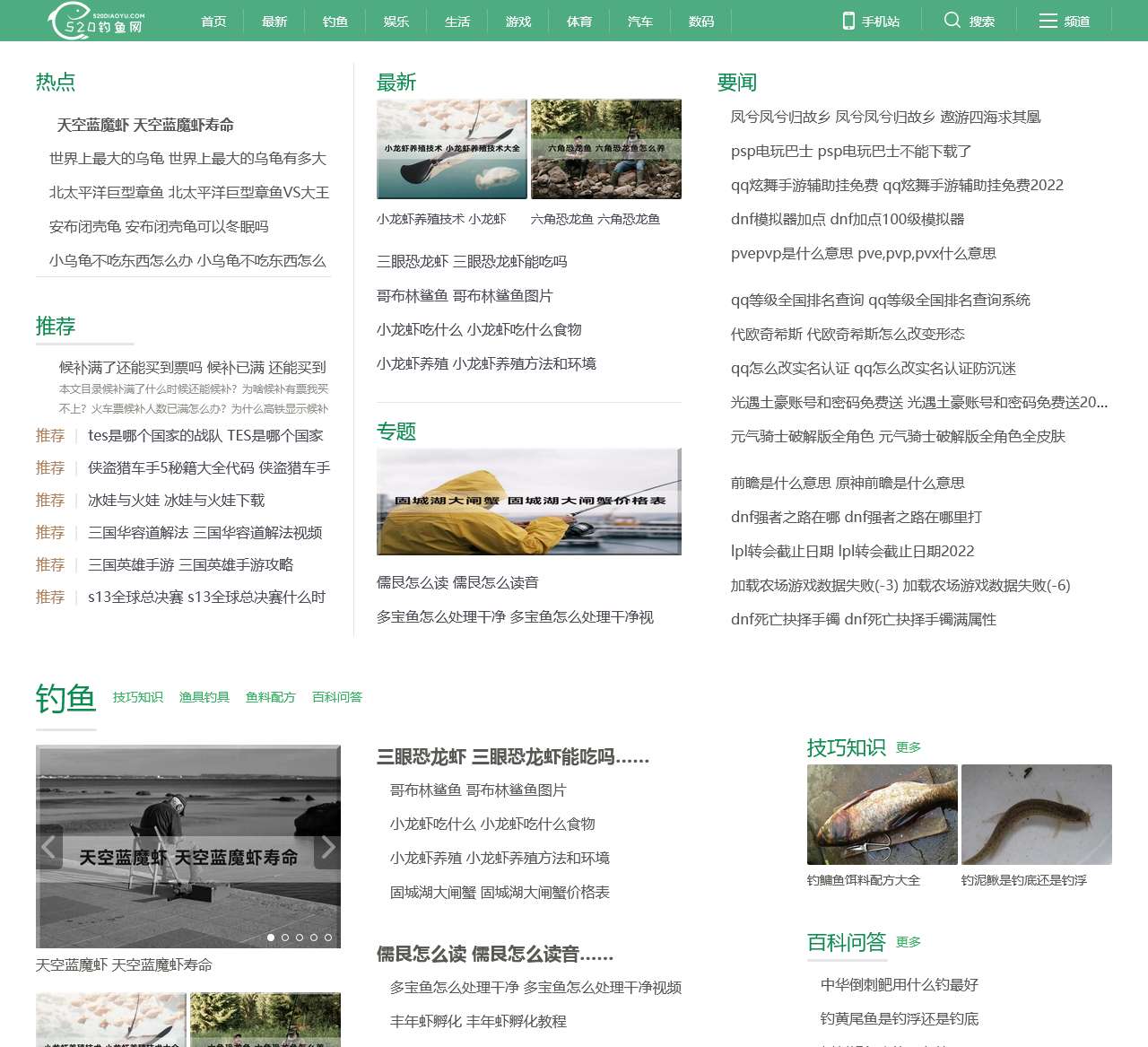Click the carousel left arrow
The width and height of the screenshot is (1148, 1047).
48,846
